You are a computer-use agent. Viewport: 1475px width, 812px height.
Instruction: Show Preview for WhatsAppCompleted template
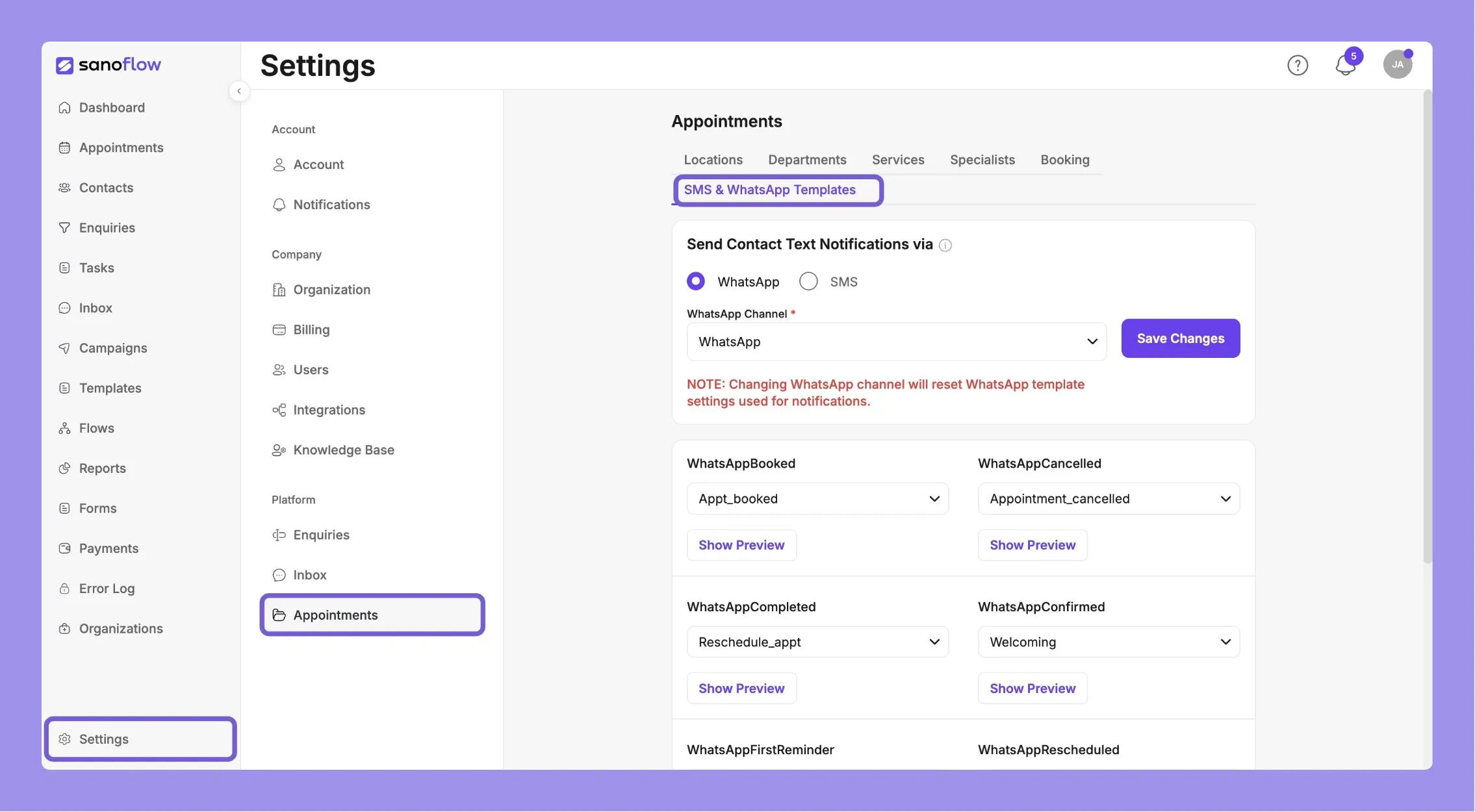(741, 689)
